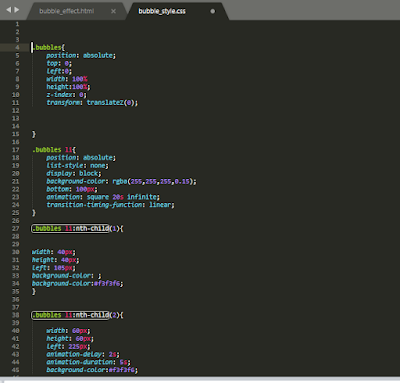Click line number 1 in the gutter
The image size is (400, 383).
coord(17,24)
